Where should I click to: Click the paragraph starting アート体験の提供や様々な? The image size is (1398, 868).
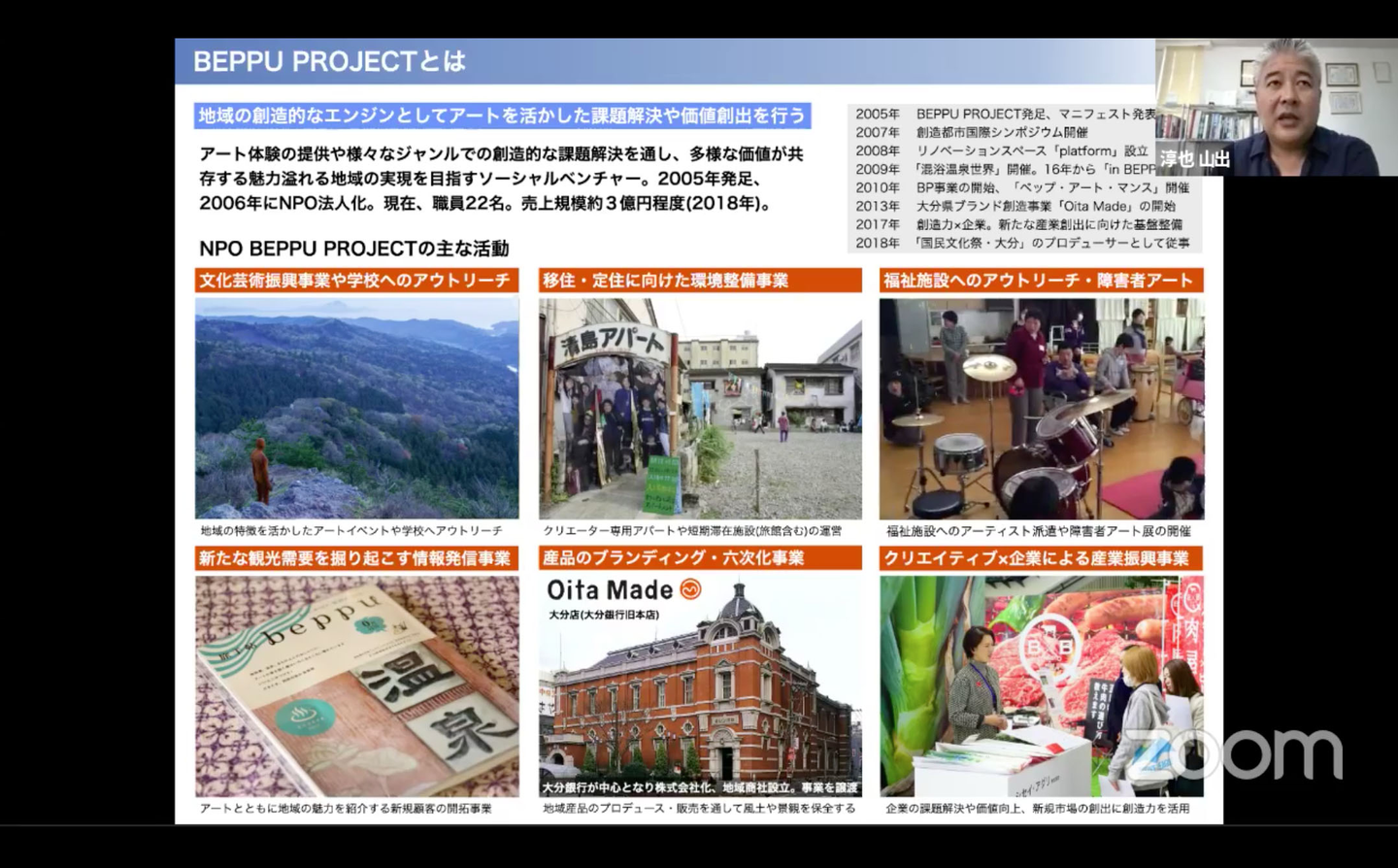coord(501,179)
